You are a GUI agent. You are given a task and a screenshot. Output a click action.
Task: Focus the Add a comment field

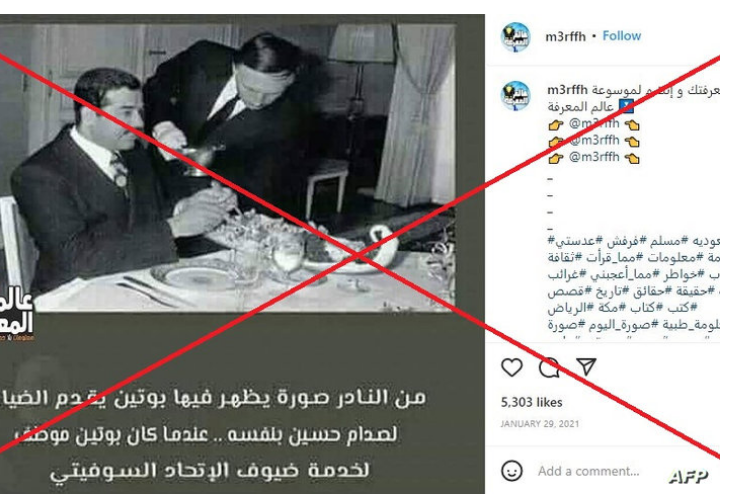589,471
